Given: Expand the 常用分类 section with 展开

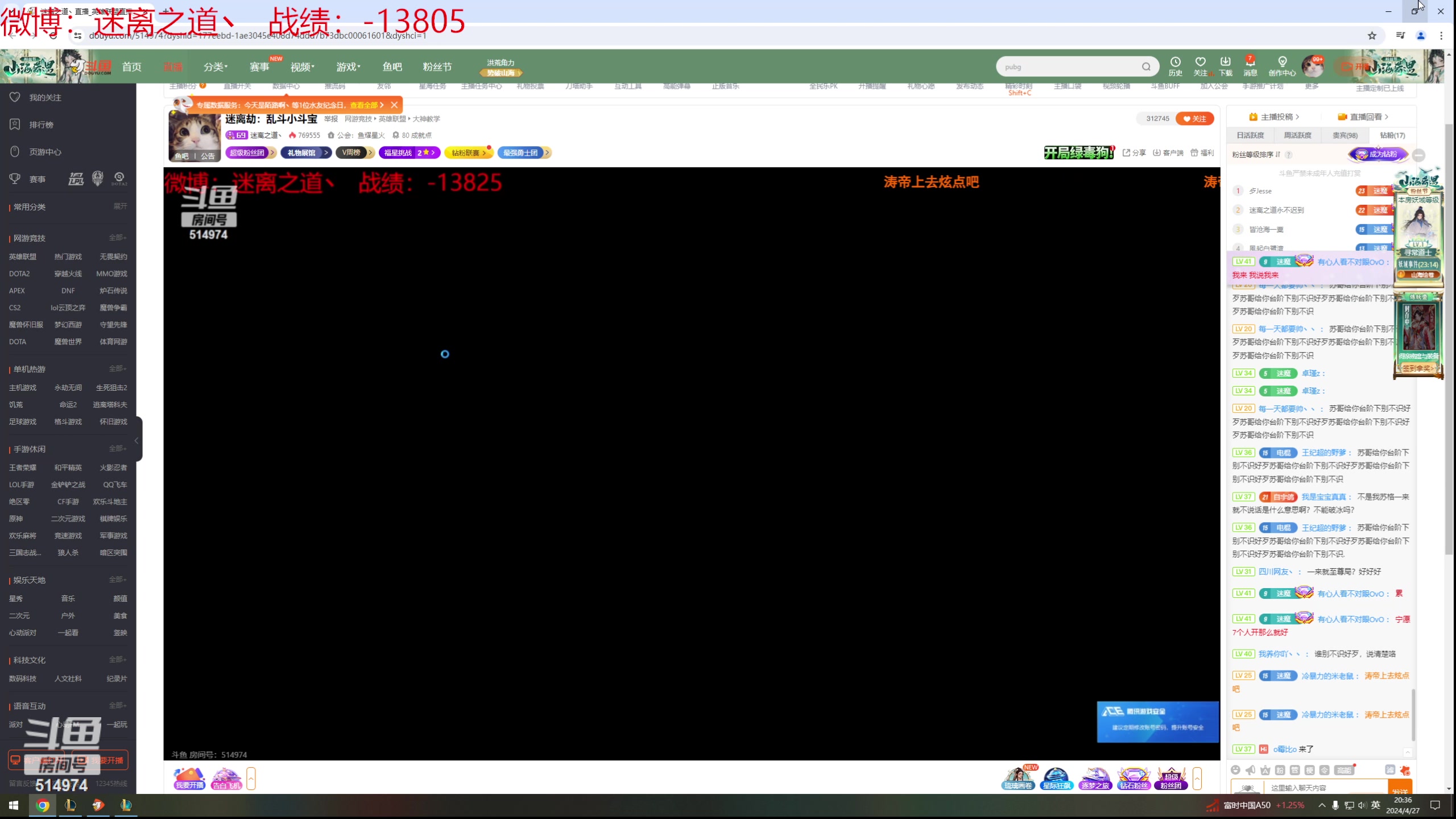Looking at the screenshot, I should pyautogui.click(x=120, y=206).
